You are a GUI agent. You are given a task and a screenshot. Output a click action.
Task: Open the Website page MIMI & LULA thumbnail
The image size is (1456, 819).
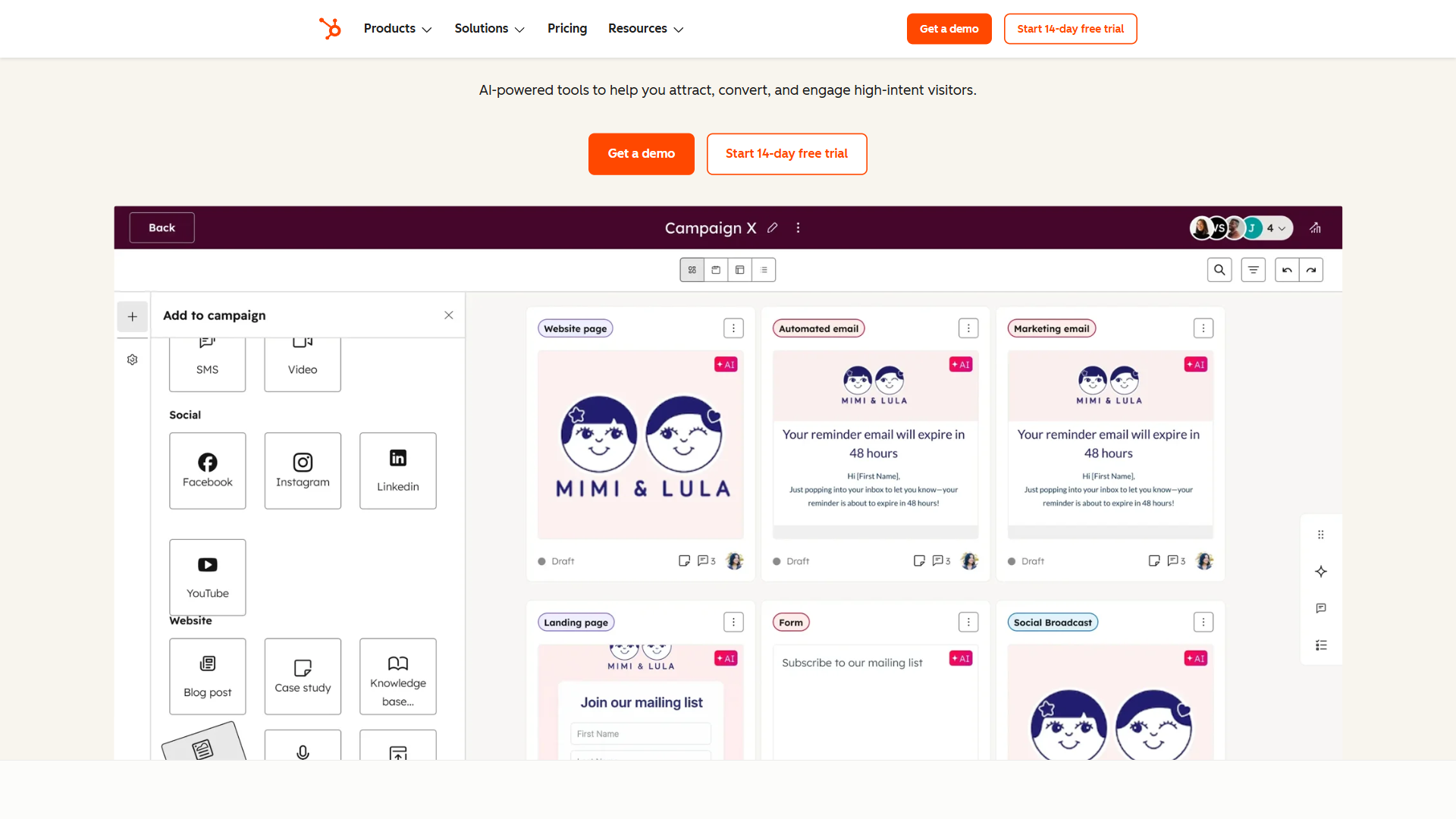pos(641,444)
